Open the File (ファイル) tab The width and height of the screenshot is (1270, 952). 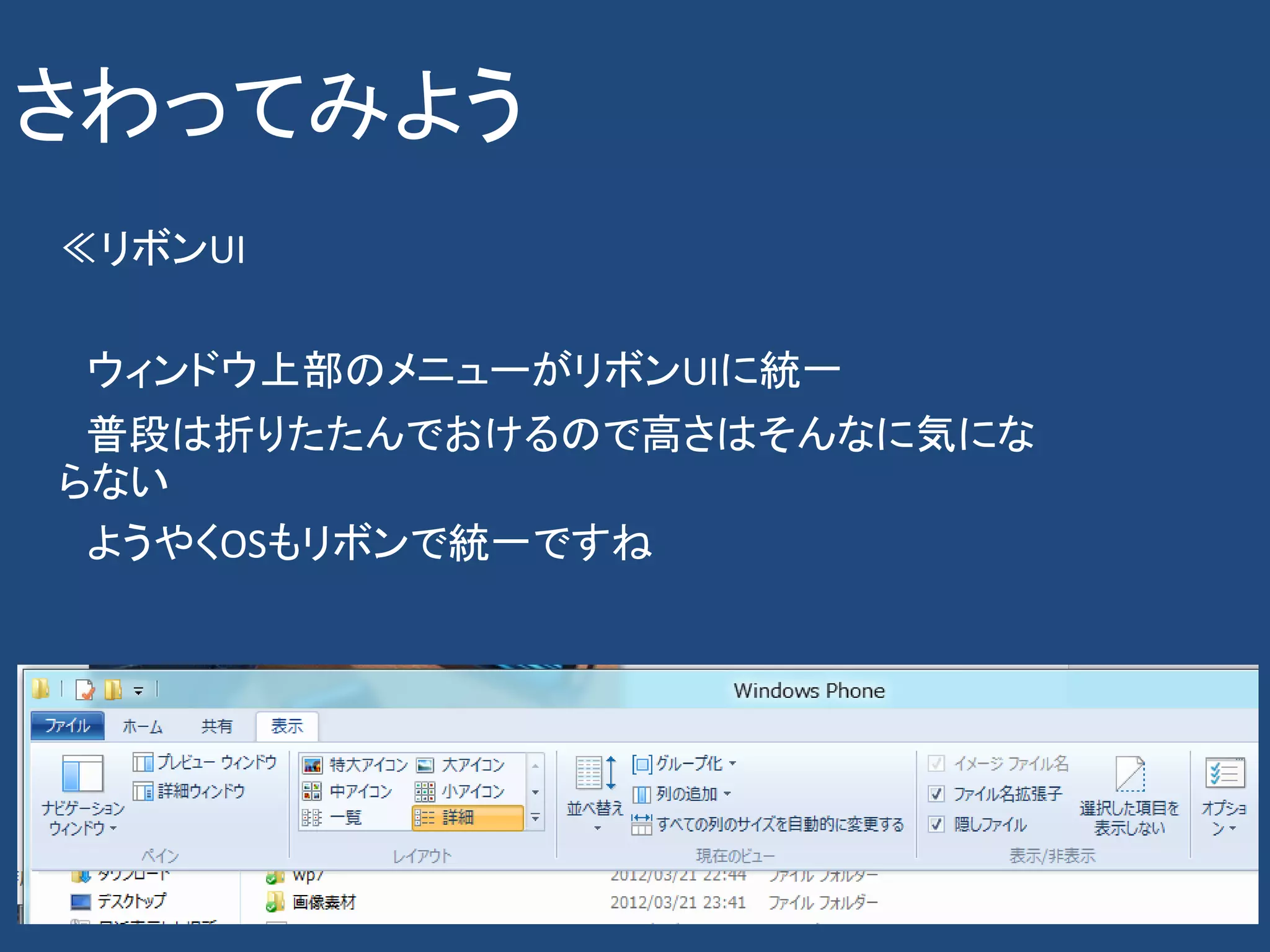(x=68, y=726)
